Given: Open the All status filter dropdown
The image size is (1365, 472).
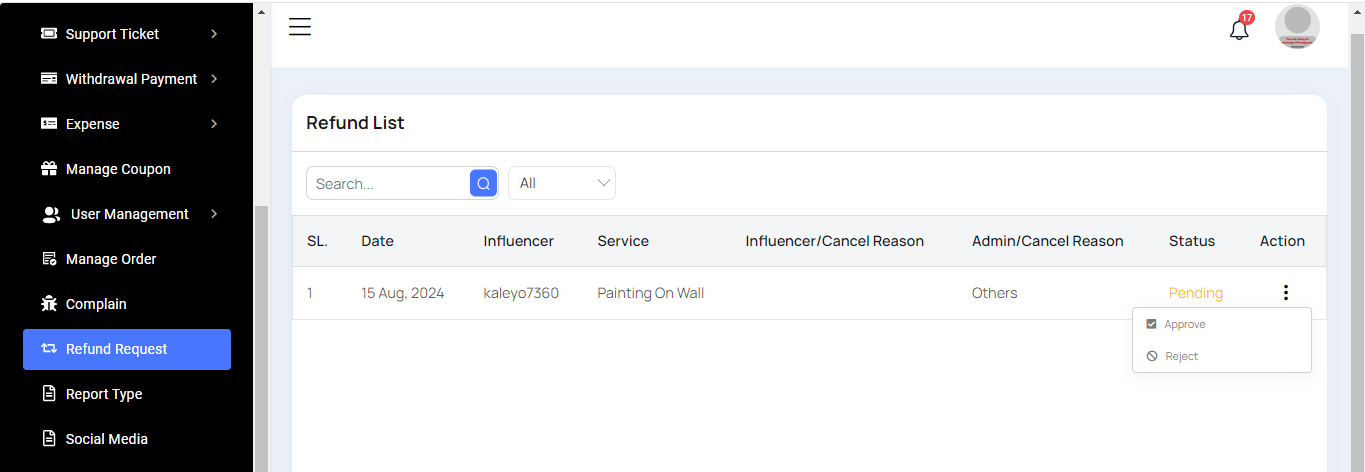Looking at the screenshot, I should tap(562, 183).
